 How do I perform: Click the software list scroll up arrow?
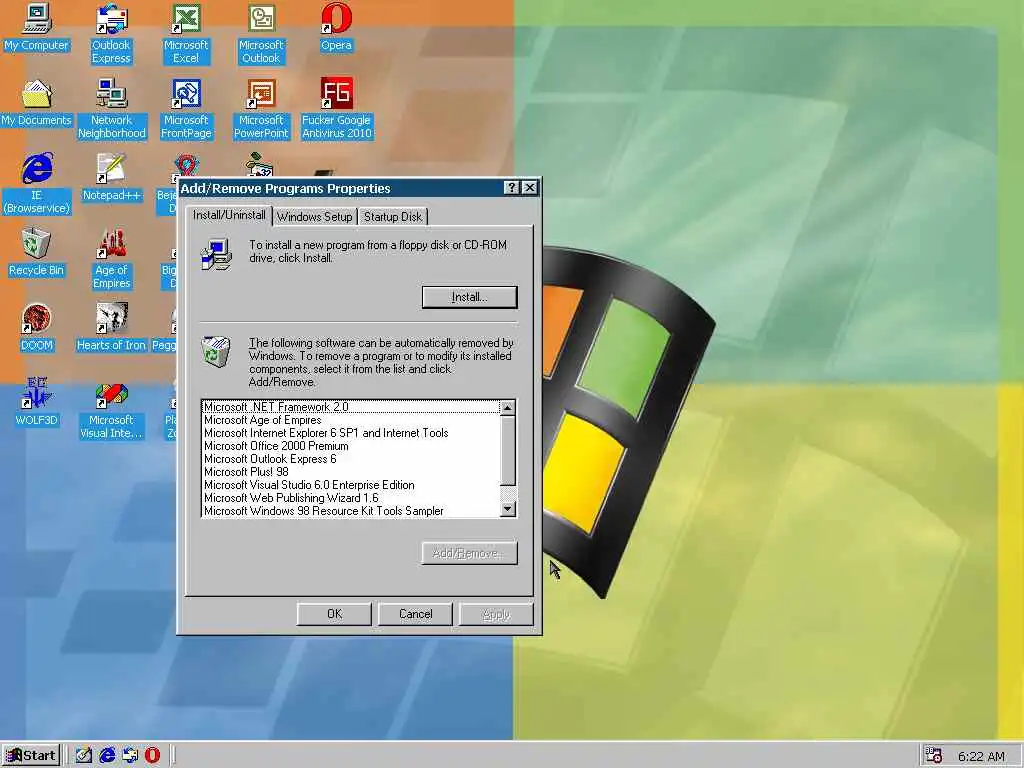click(508, 408)
